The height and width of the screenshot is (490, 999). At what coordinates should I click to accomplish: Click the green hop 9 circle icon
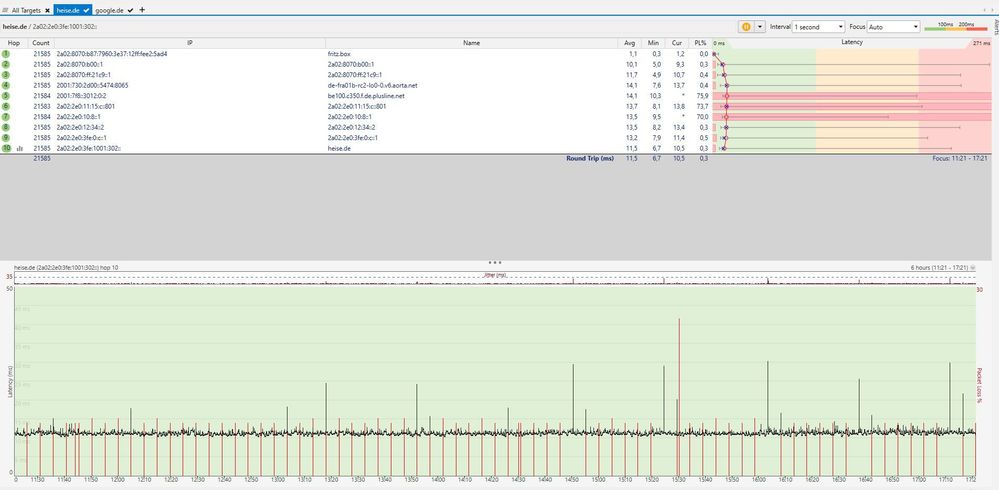[6, 138]
